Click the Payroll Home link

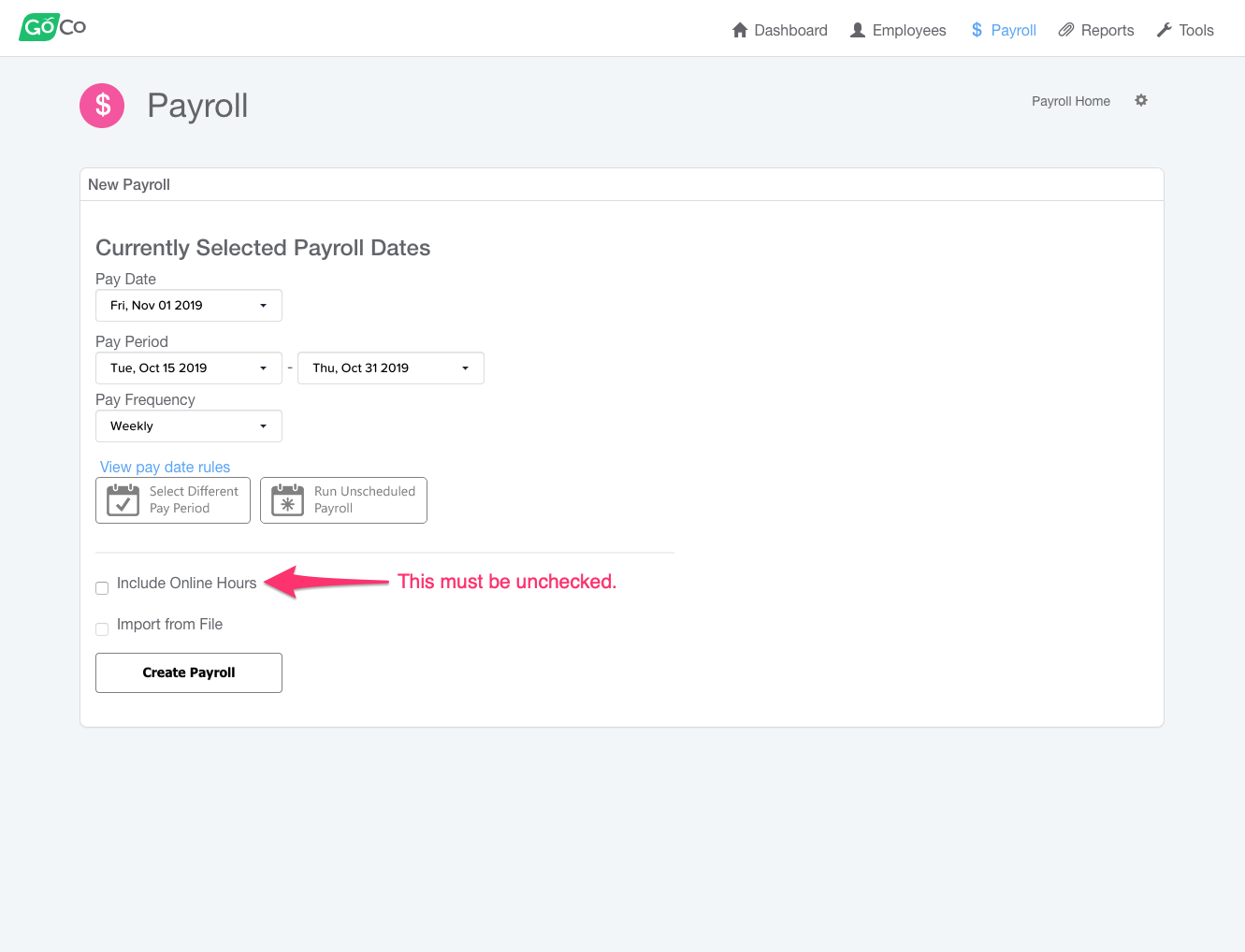[1071, 101]
